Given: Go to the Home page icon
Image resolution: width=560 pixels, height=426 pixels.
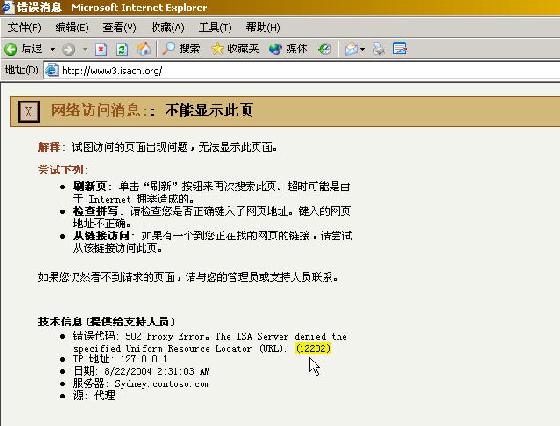Looking at the screenshot, I should [144, 49].
